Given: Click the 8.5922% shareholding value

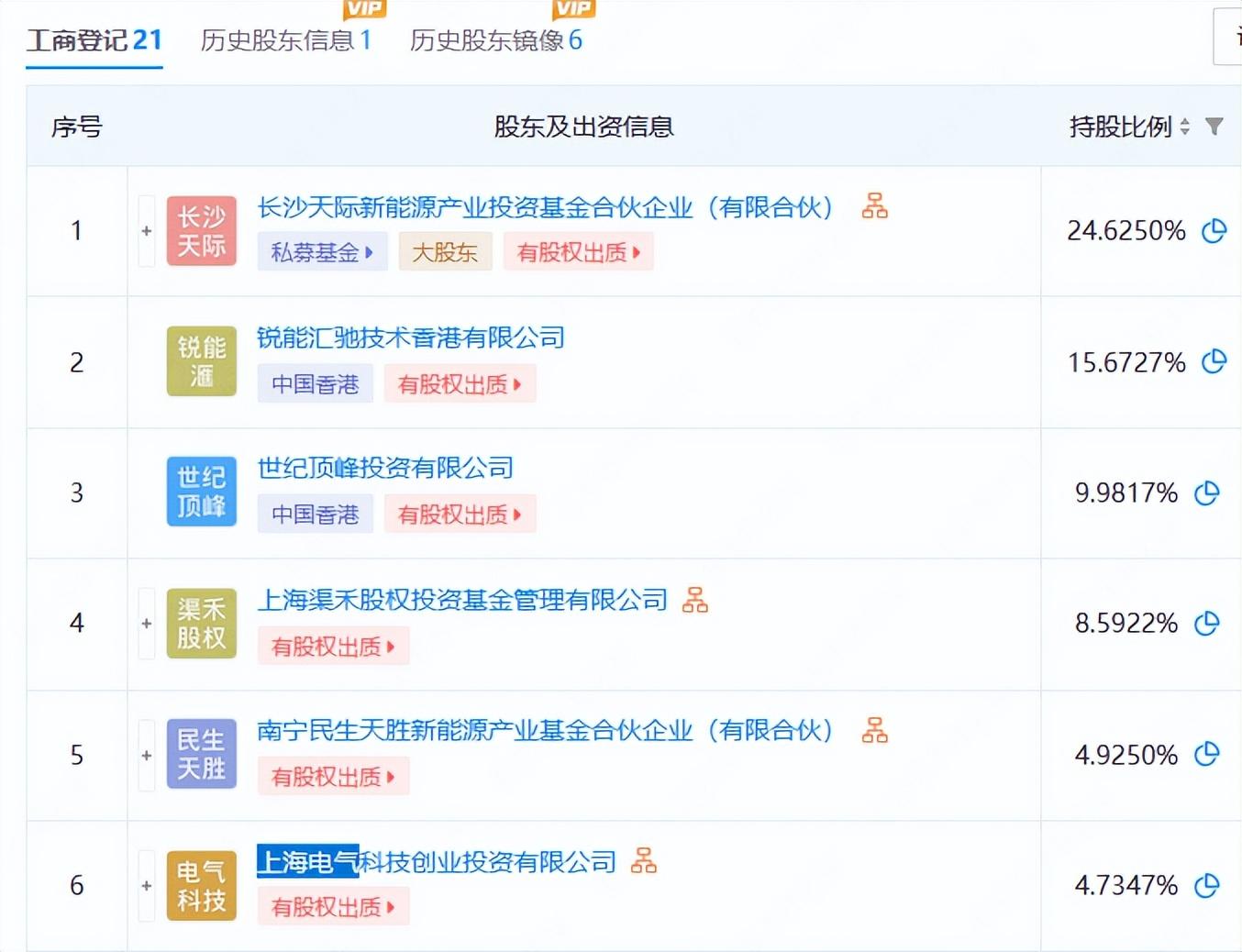Looking at the screenshot, I should point(1126,624).
